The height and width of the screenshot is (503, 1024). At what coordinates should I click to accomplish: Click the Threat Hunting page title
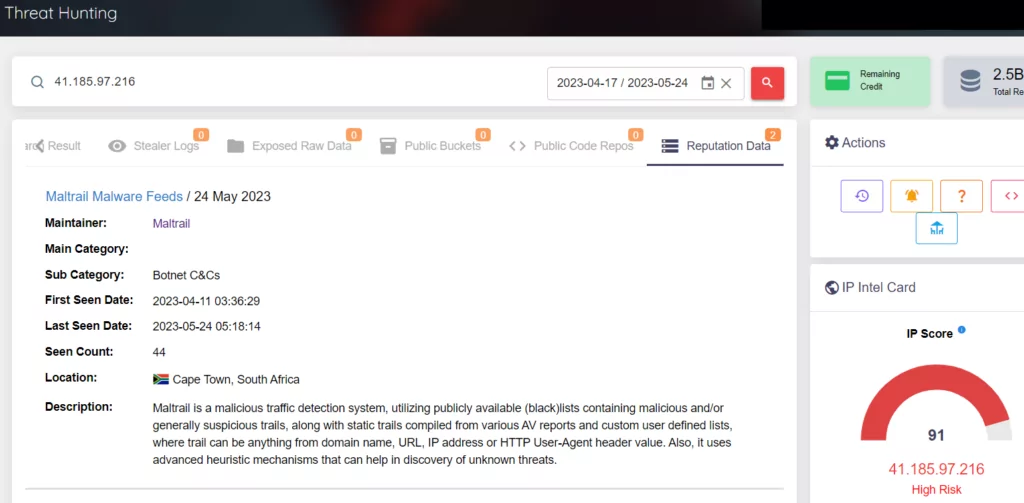point(61,13)
